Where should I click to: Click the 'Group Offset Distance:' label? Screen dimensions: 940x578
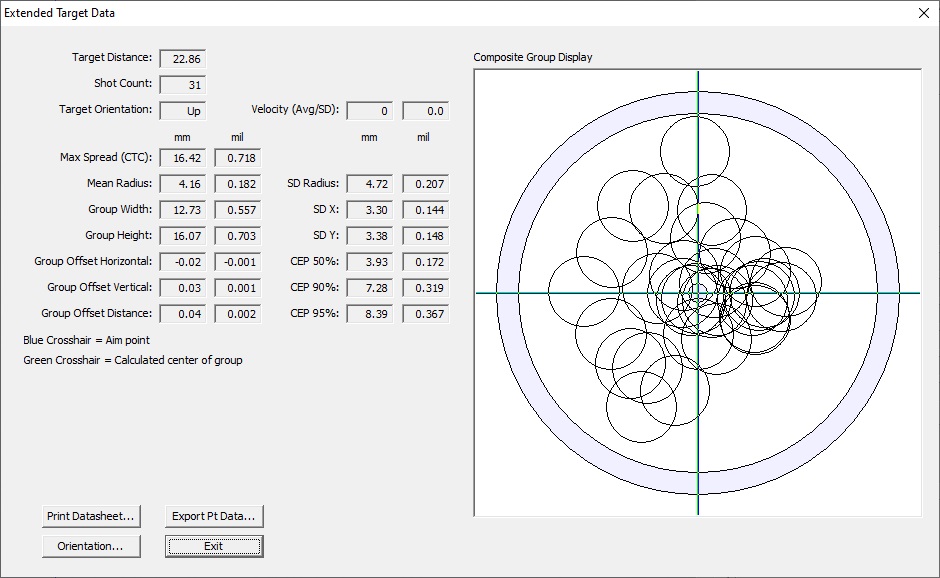(x=97, y=313)
